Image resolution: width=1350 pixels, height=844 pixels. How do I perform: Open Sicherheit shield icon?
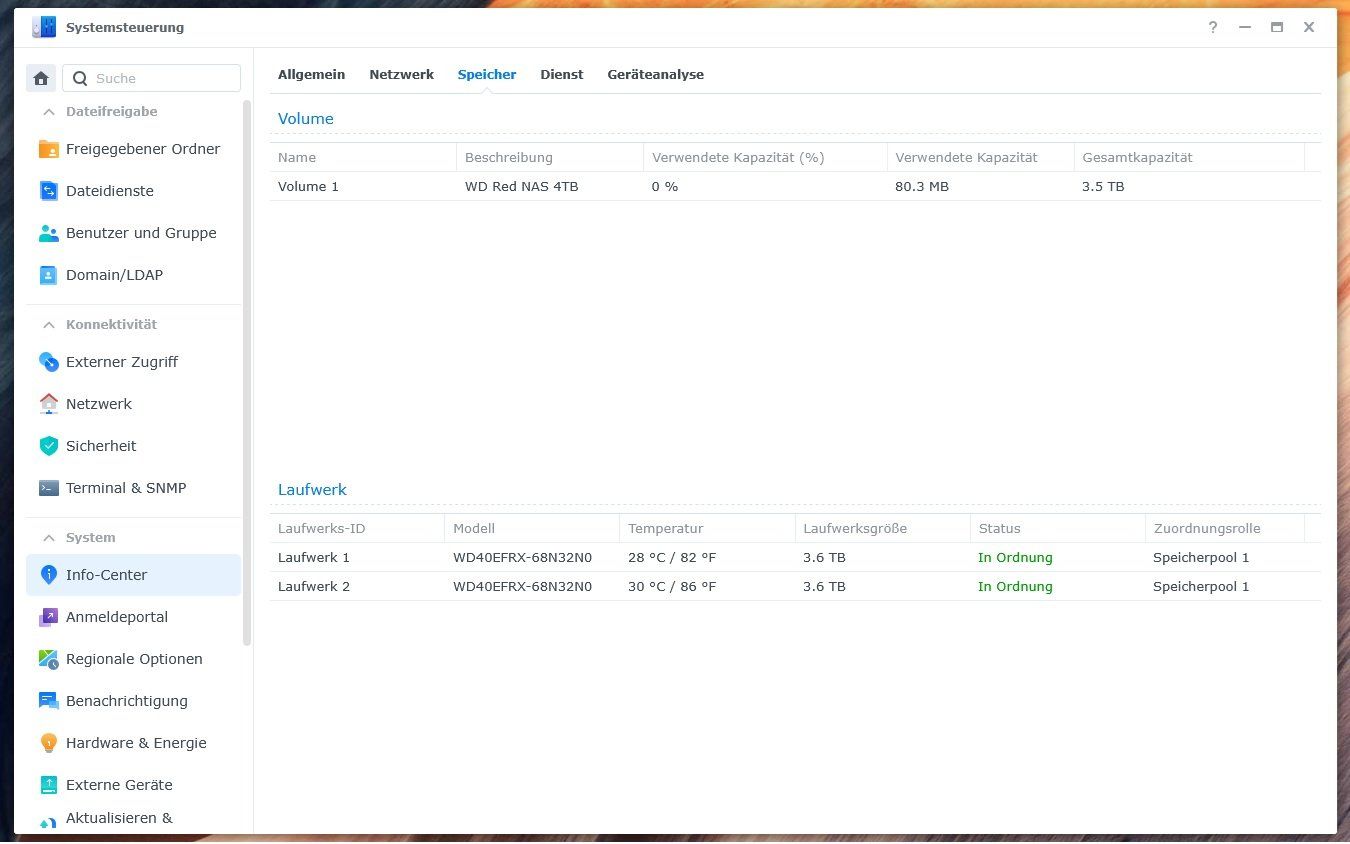click(48, 446)
